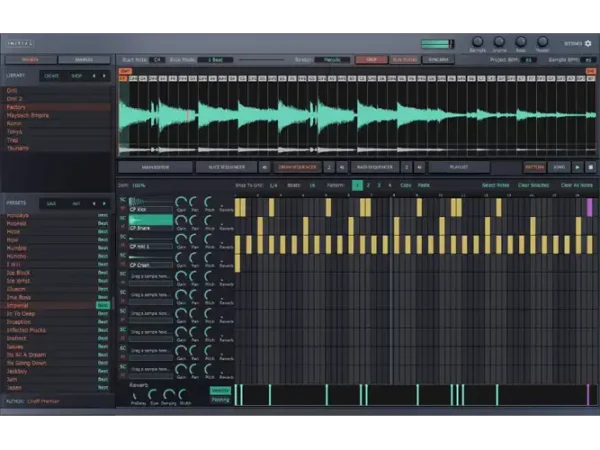The width and height of the screenshot is (600, 450).
Task: Go to the previous library with the left arrow
Action: (94, 76)
